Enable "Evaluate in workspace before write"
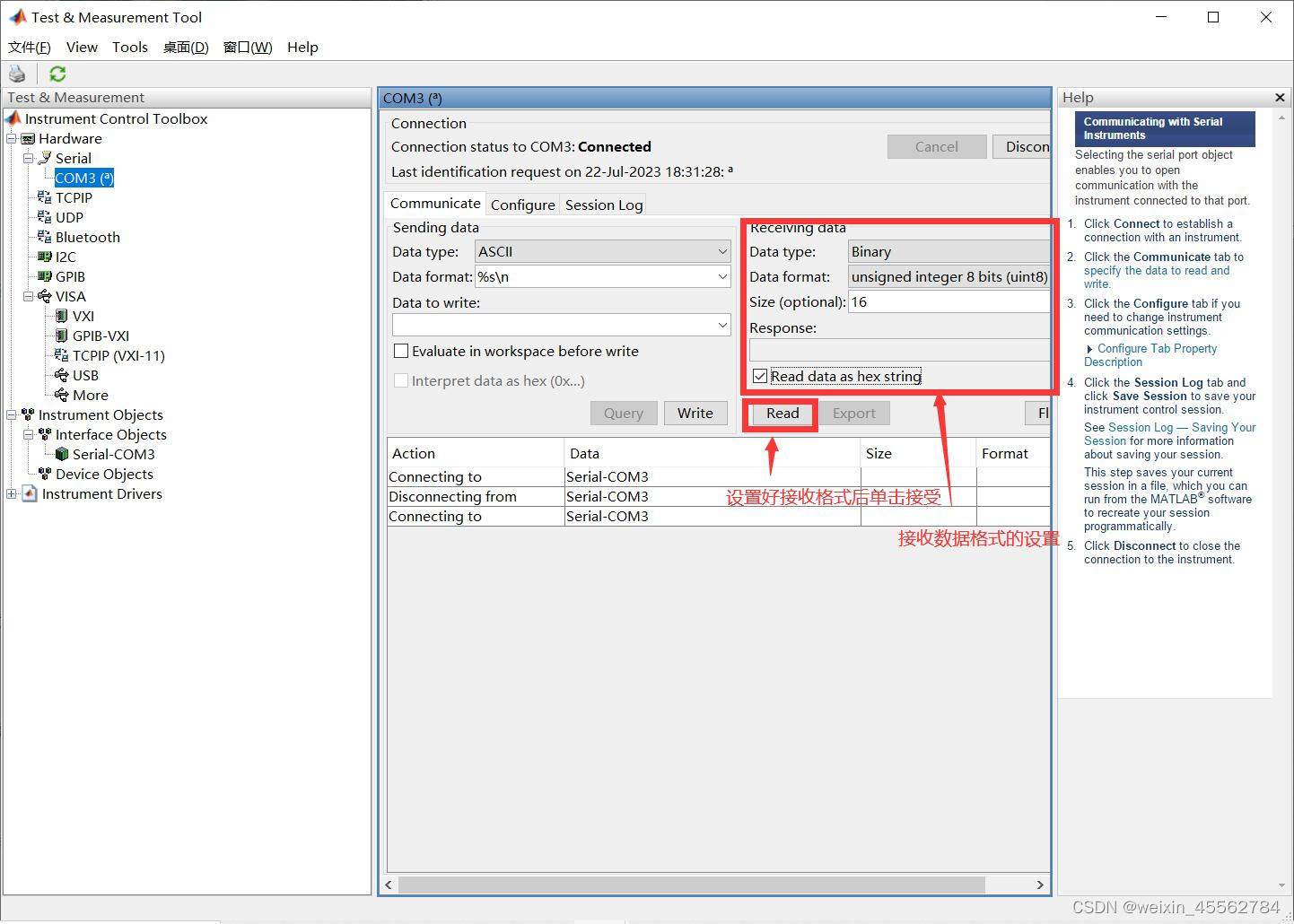1294x924 pixels. coord(401,351)
